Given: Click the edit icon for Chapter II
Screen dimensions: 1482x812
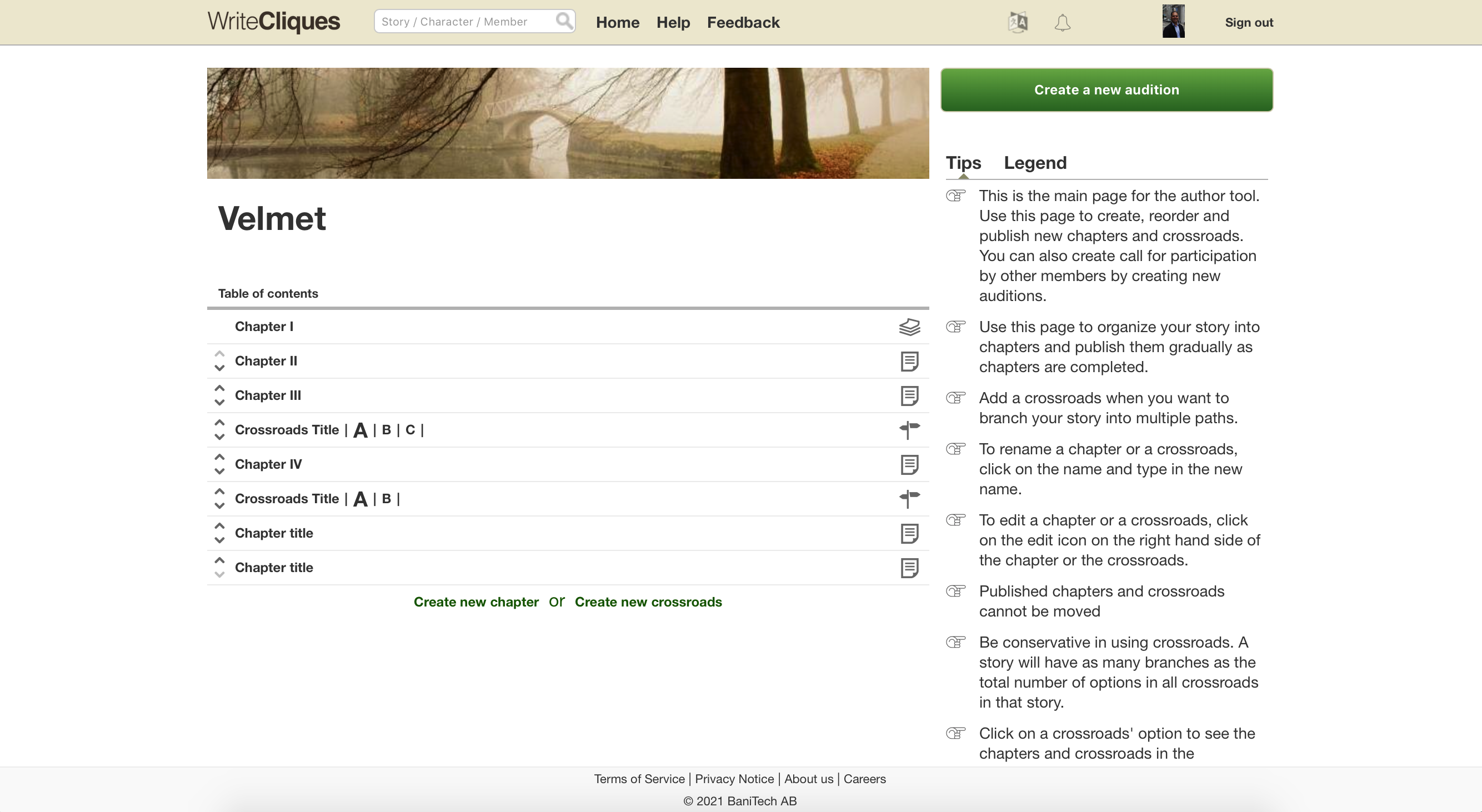Looking at the screenshot, I should click(909, 361).
